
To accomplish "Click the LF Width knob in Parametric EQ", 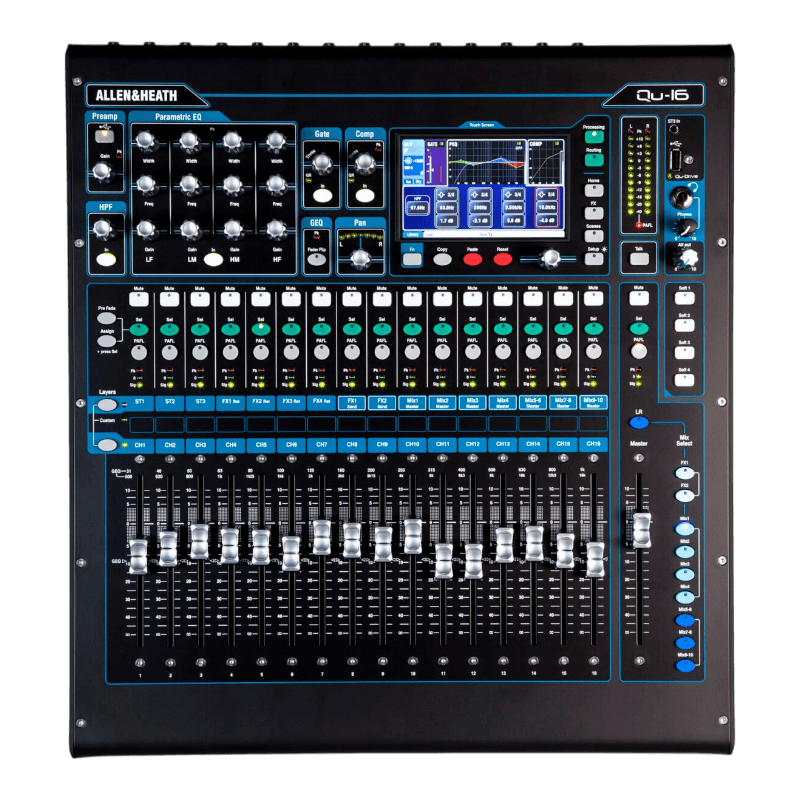I will [146, 141].
